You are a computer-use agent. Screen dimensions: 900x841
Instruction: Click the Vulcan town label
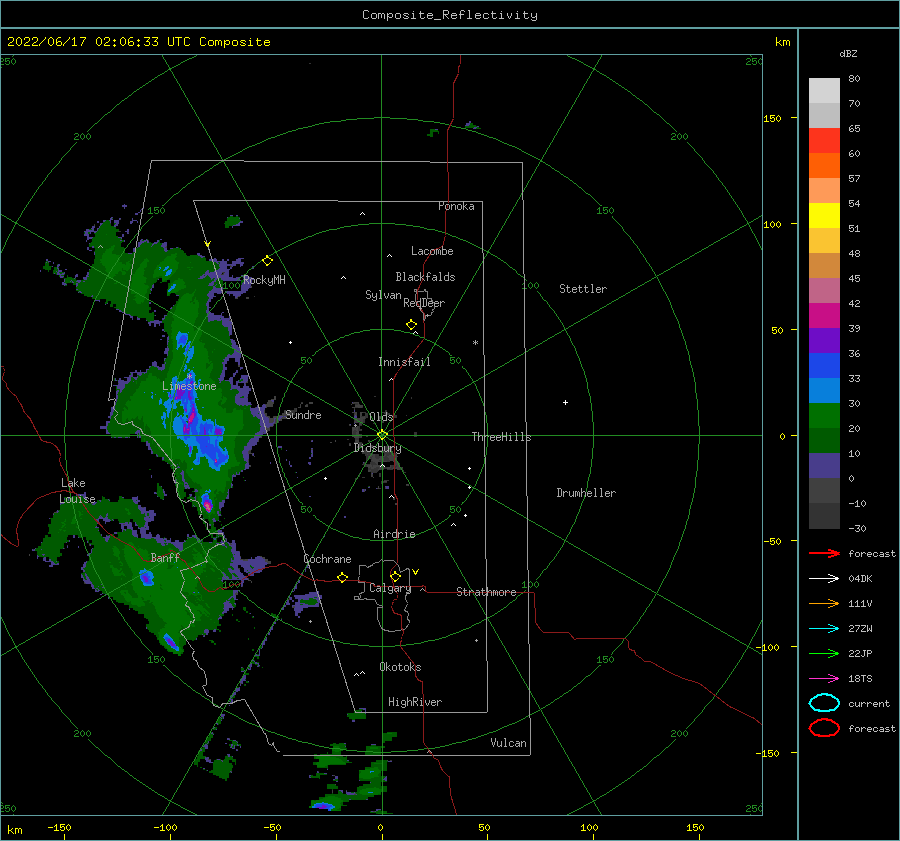coord(509,743)
